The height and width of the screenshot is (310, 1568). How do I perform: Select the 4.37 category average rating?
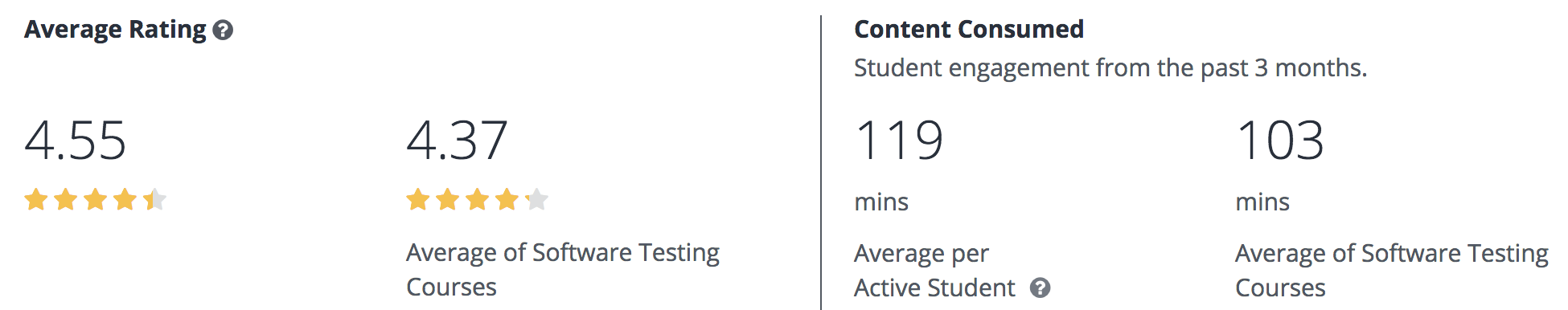click(458, 141)
